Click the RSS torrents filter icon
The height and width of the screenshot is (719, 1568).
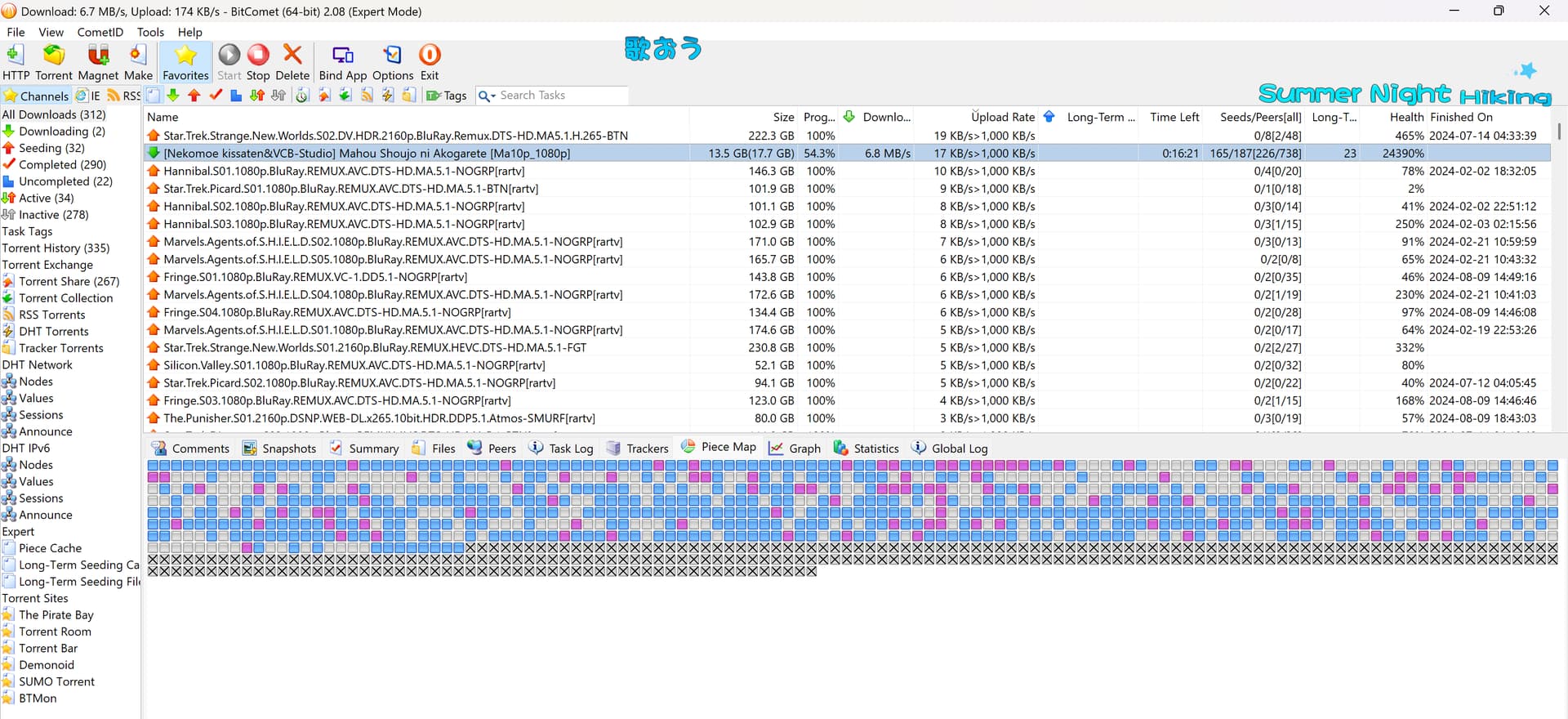click(367, 96)
